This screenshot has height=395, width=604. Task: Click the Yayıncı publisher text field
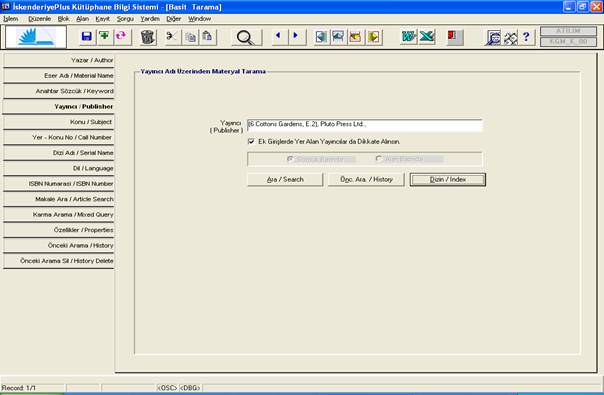tap(364, 125)
